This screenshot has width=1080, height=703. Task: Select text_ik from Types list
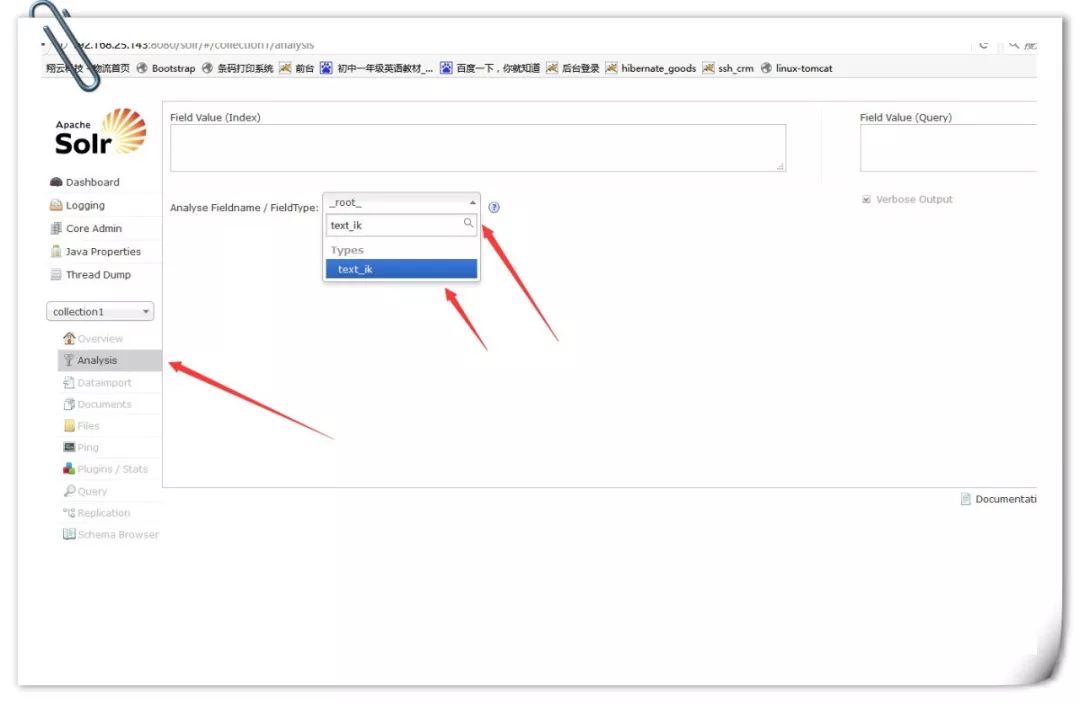coord(401,269)
